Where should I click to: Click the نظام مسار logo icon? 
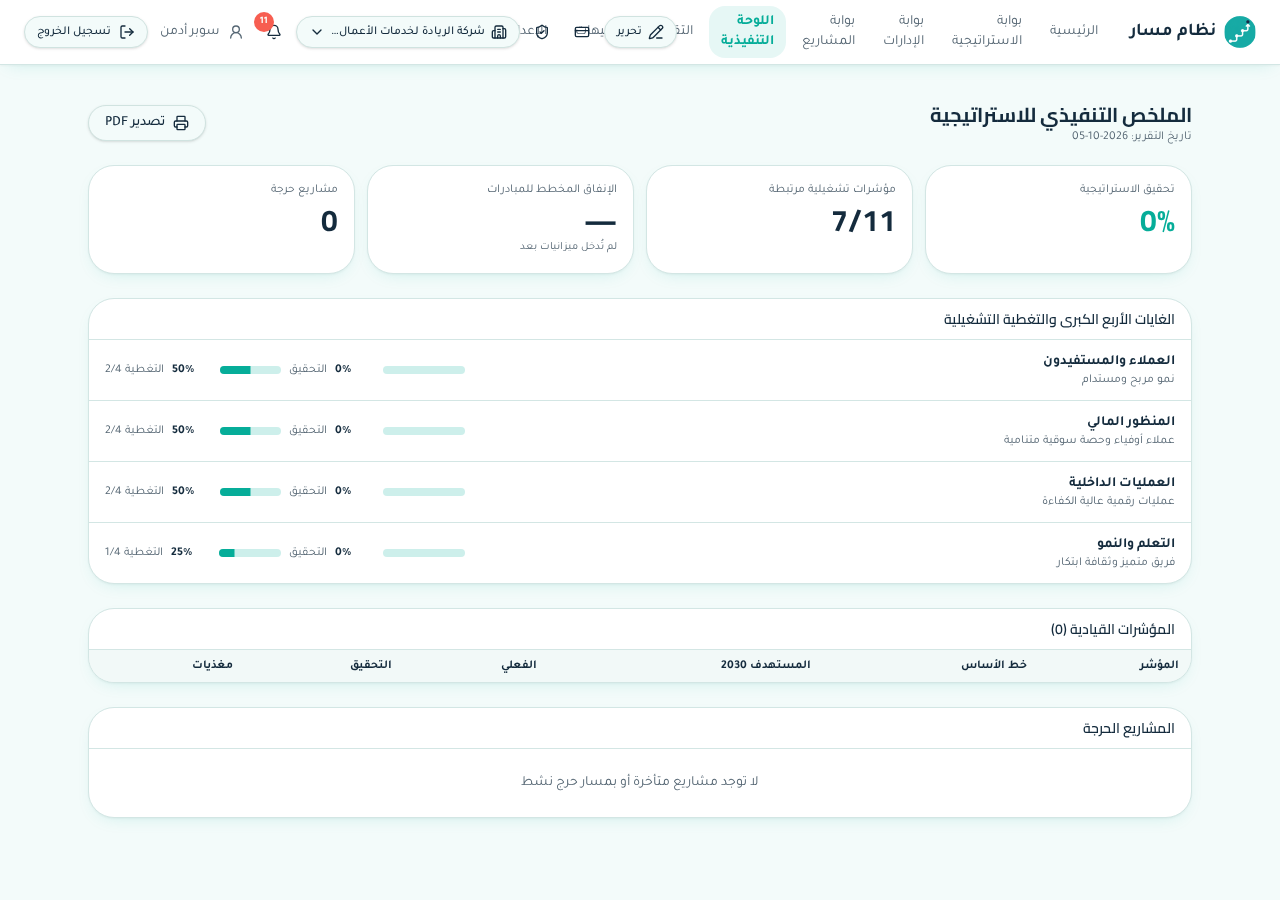pos(1240,32)
